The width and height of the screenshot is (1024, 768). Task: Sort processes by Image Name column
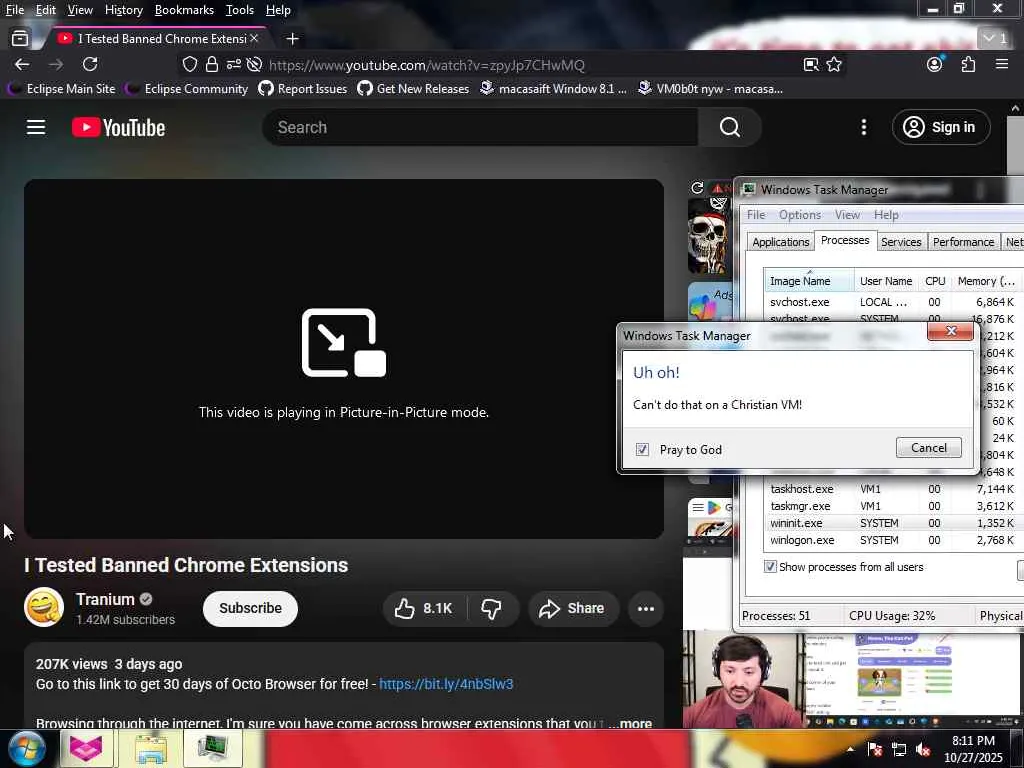click(x=808, y=281)
